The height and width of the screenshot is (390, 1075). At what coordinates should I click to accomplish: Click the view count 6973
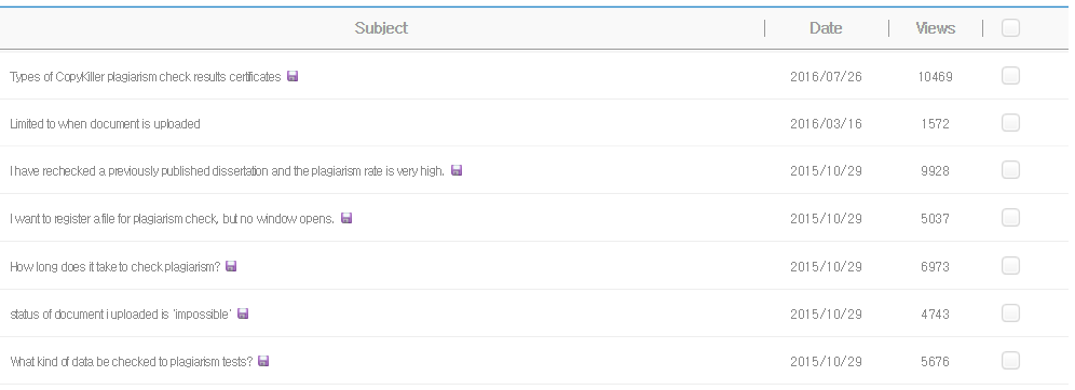click(x=935, y=267)
